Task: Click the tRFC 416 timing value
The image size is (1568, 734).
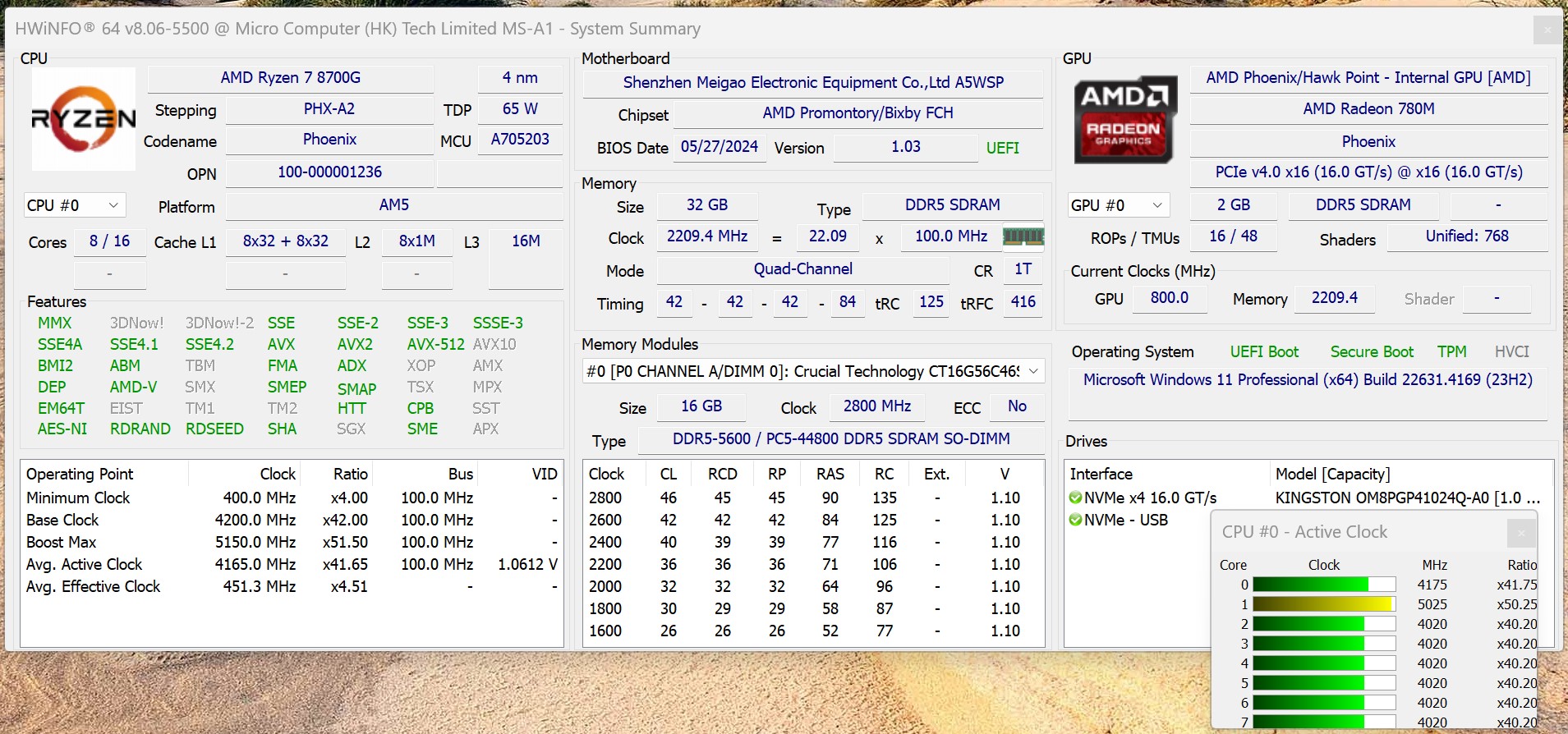Action: click(1023, 302)
